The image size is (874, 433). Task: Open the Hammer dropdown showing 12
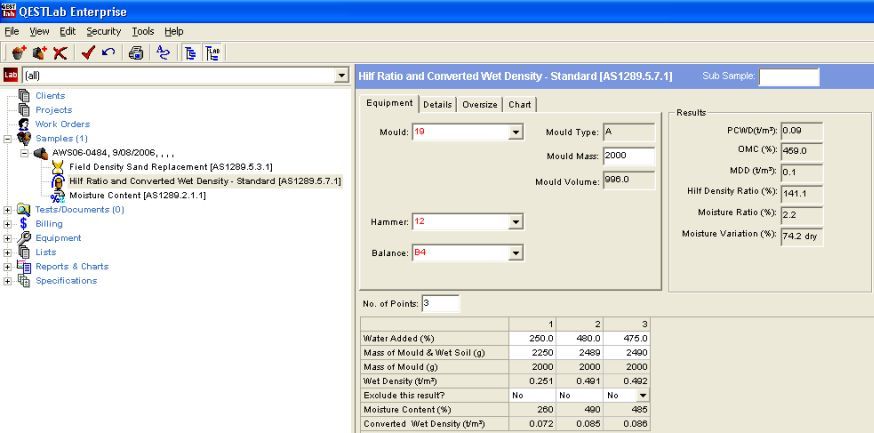pyautogui.click(x=516, y=221)
